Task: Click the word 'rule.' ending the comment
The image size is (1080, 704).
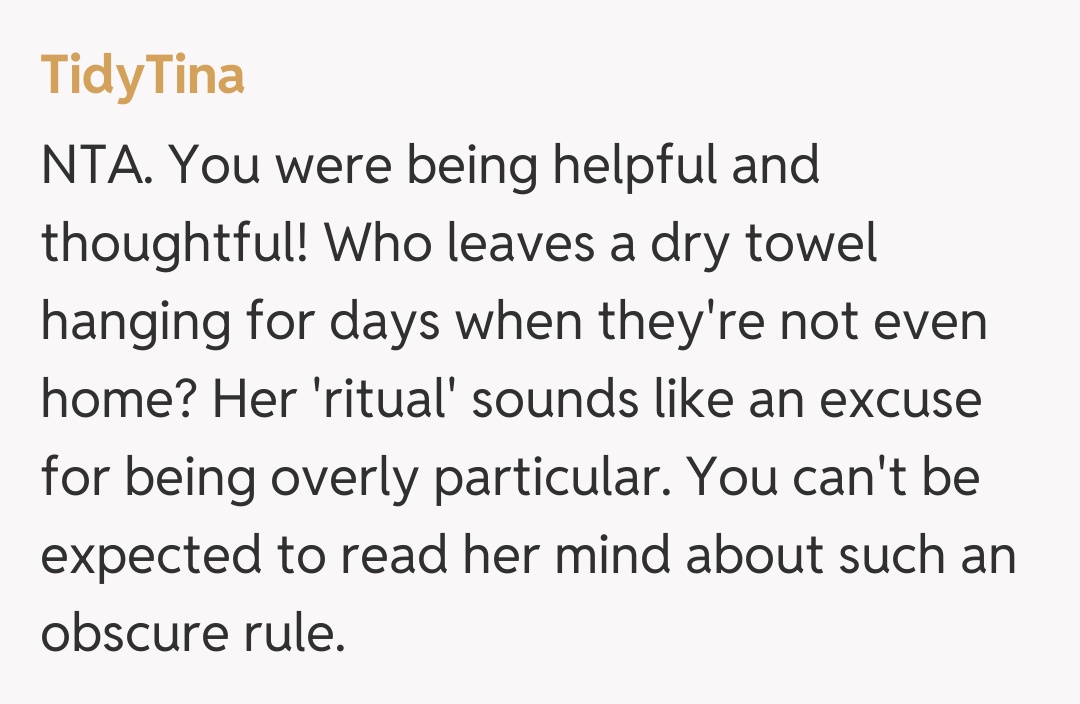Action: click(x=296, y=634)
